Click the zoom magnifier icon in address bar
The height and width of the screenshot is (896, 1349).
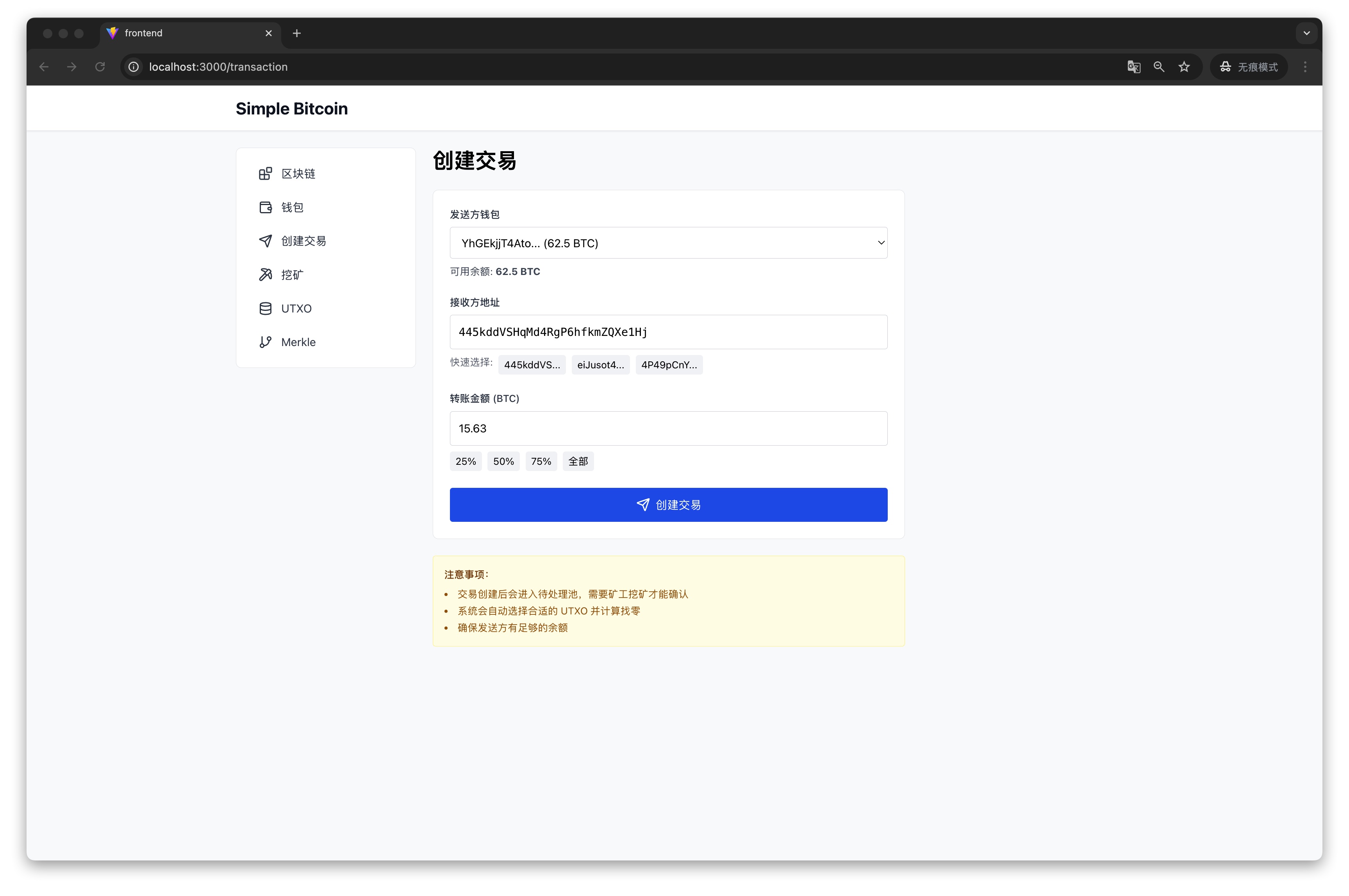click(x=1158, y=67)
